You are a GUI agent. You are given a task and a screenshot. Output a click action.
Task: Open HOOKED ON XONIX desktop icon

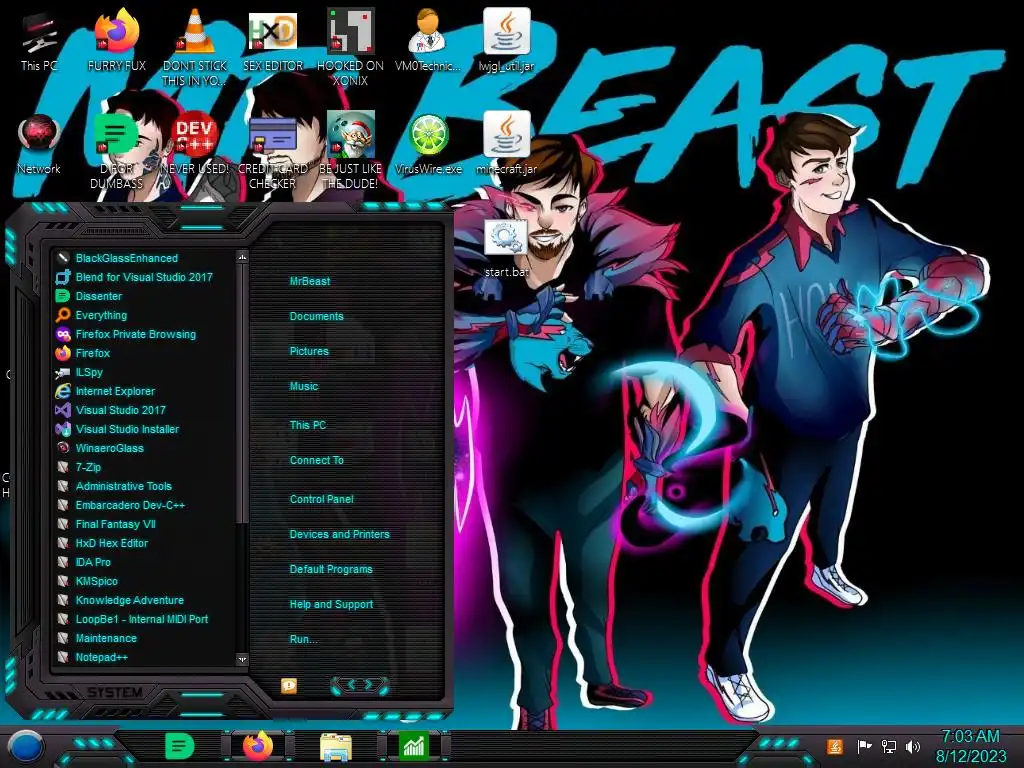(350, 47)
